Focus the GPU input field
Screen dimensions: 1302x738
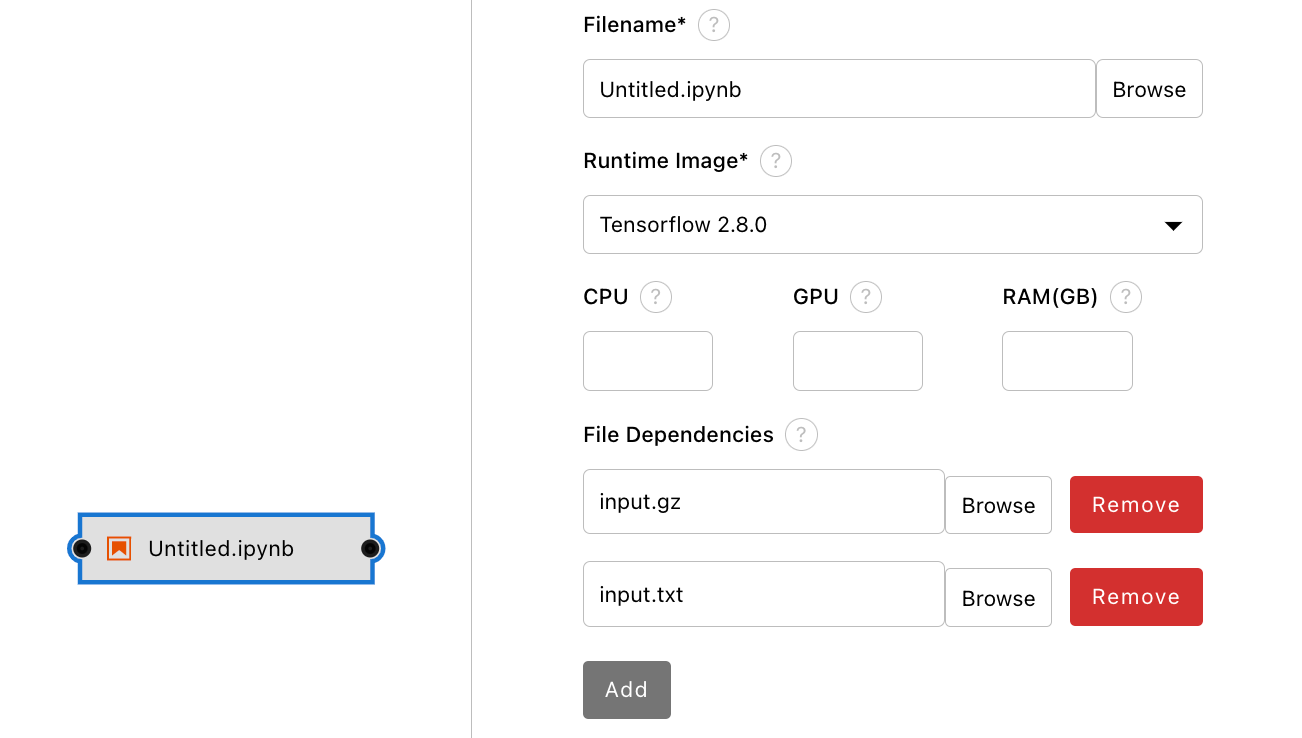(858, 361)
